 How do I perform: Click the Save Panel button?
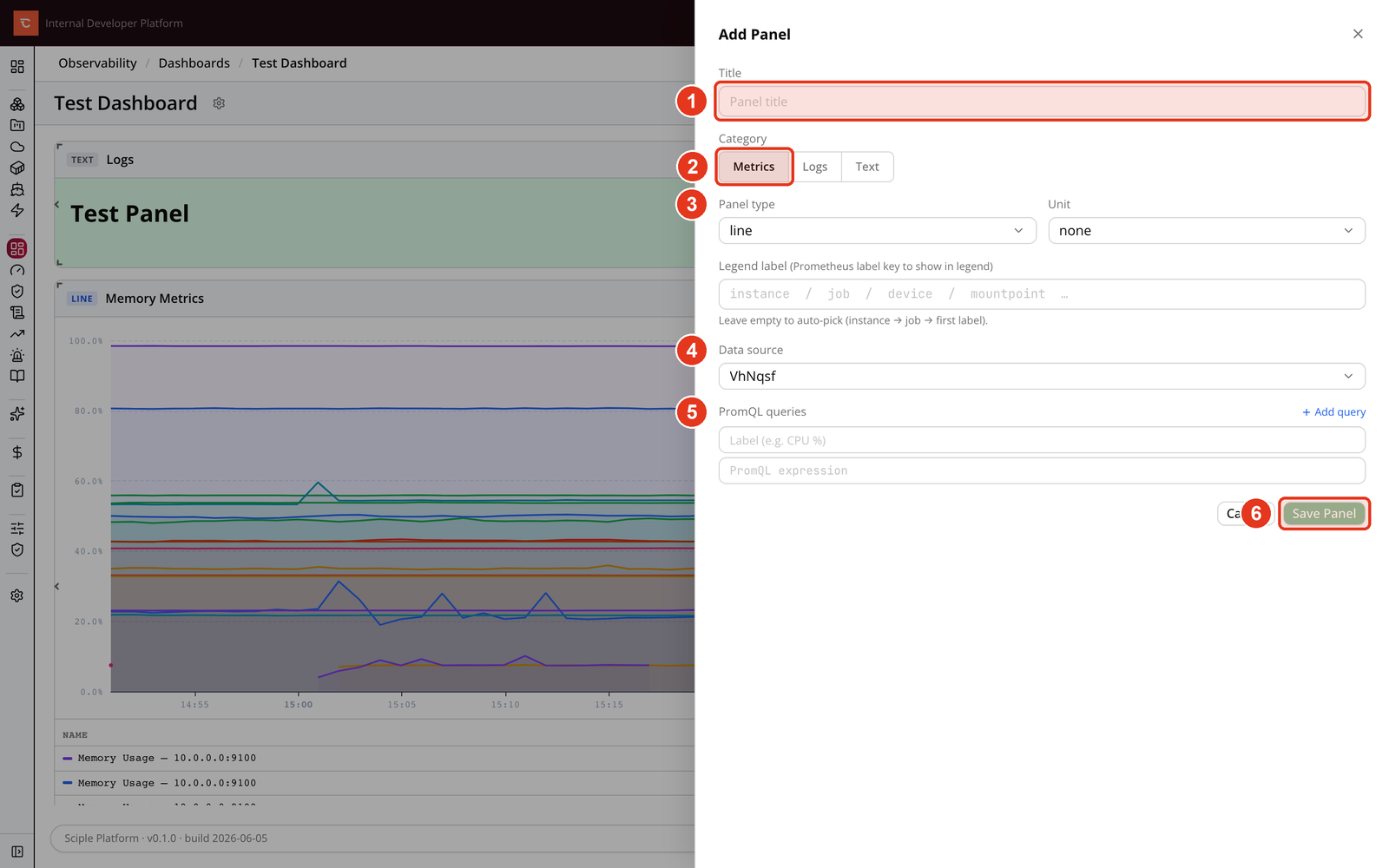coord(1324,514)
